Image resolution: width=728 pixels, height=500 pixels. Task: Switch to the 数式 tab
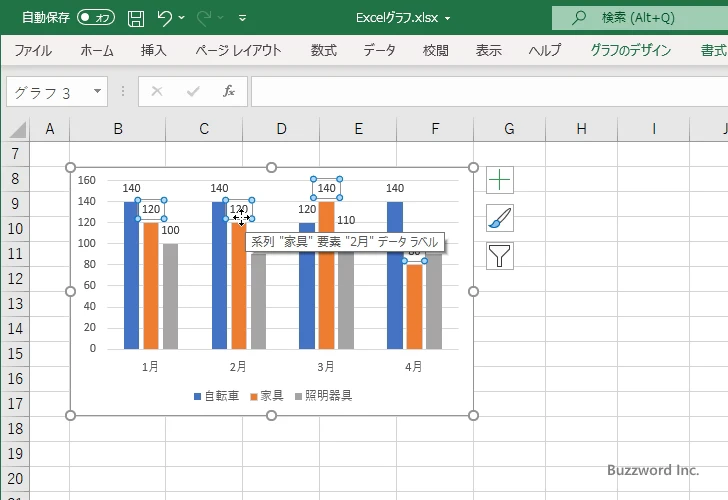click(x=324, y=50)
